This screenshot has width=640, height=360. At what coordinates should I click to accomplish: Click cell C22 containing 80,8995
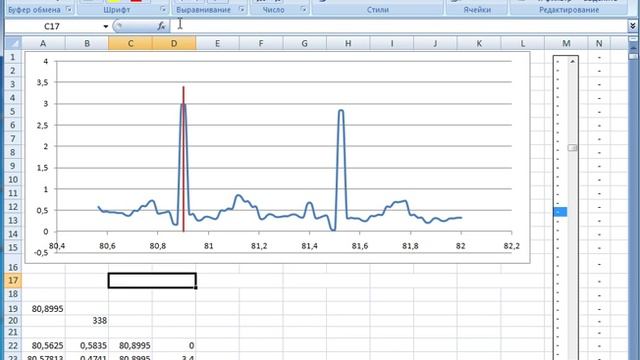tap(131, 345)
